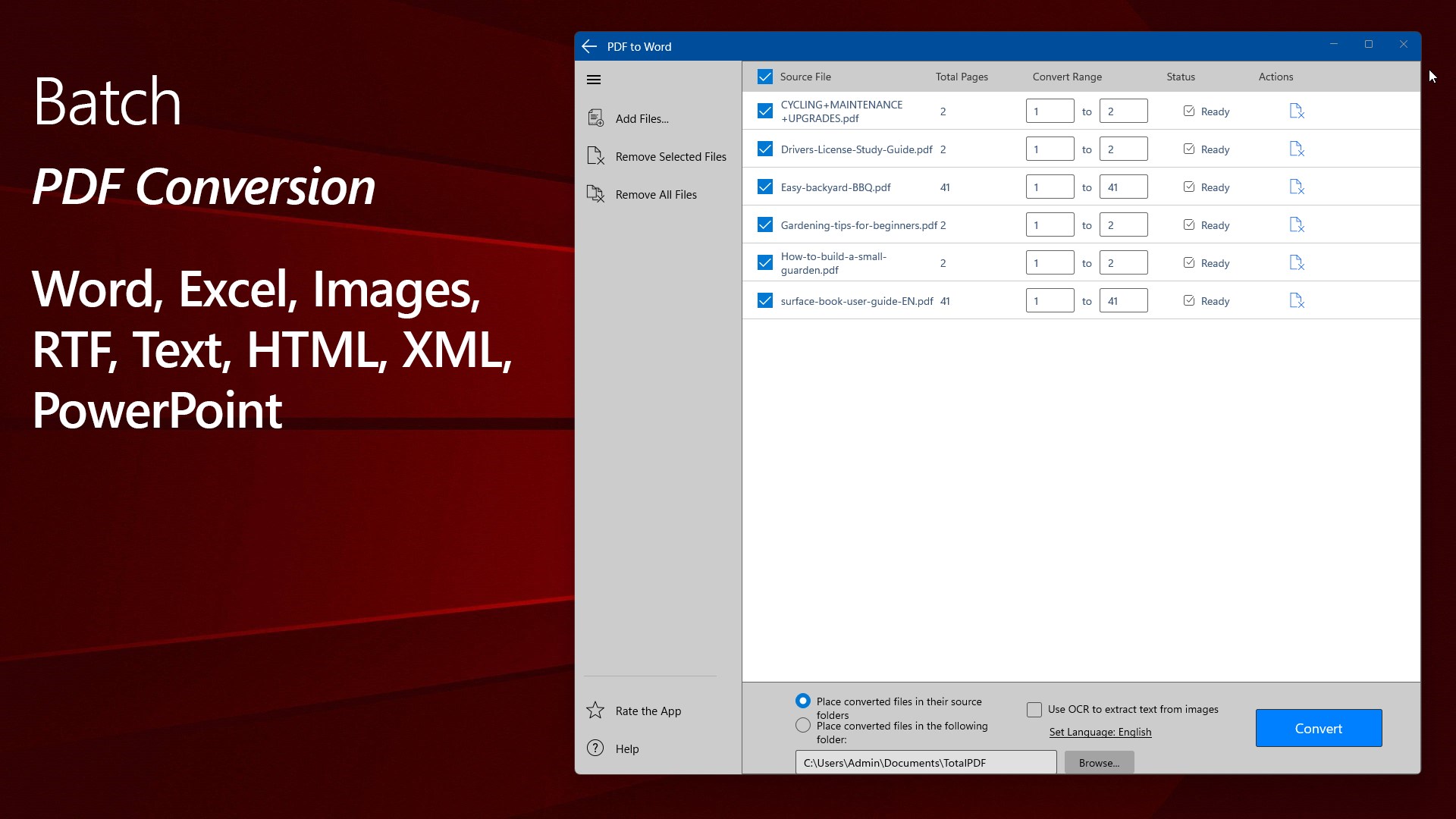Open the Set Language: English link
The height and width of the screenshot is (819, 1456).
(1100, 732)
